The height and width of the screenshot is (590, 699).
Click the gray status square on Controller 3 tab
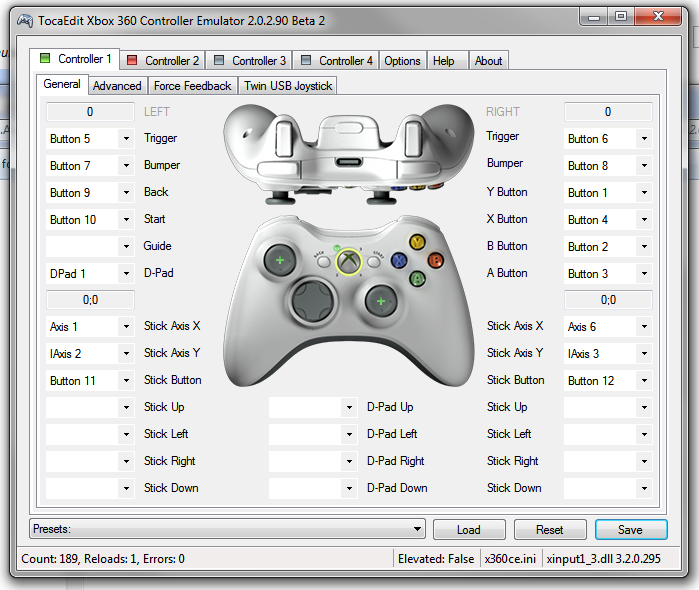[219, 60]
